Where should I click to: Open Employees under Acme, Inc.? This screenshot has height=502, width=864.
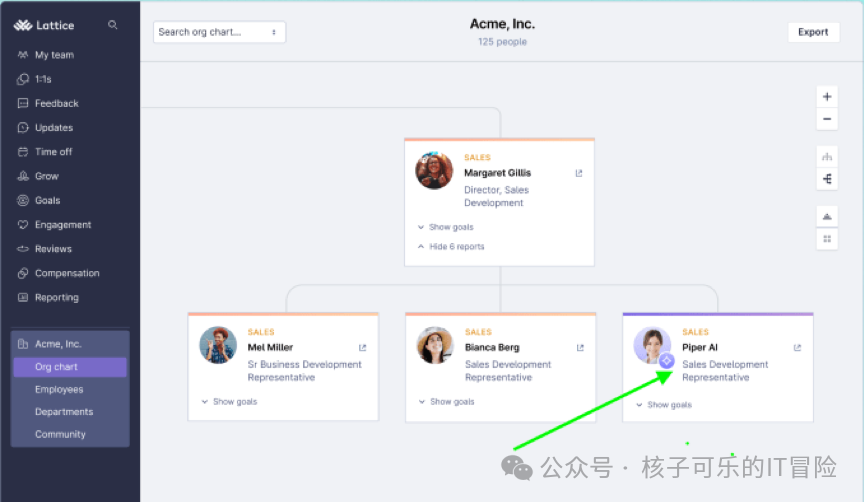(59, 389)
